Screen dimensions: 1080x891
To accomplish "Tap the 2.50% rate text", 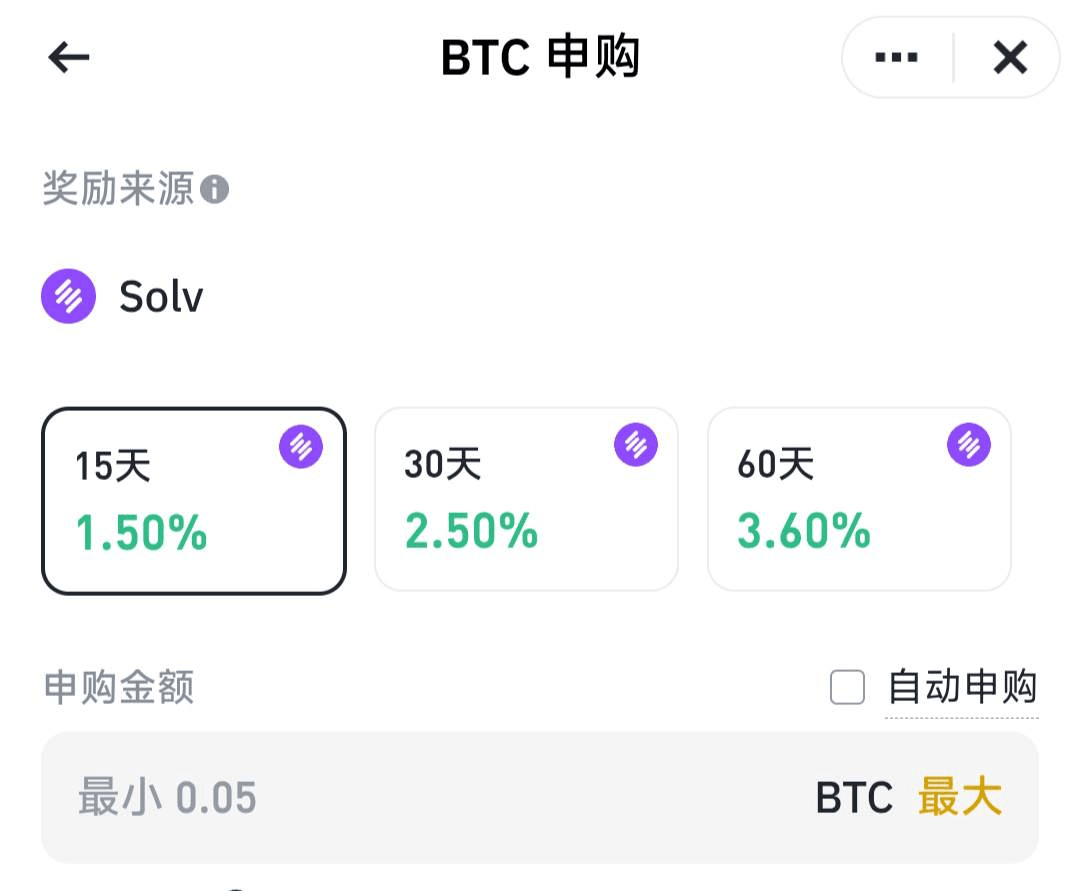I will (472, 531).
